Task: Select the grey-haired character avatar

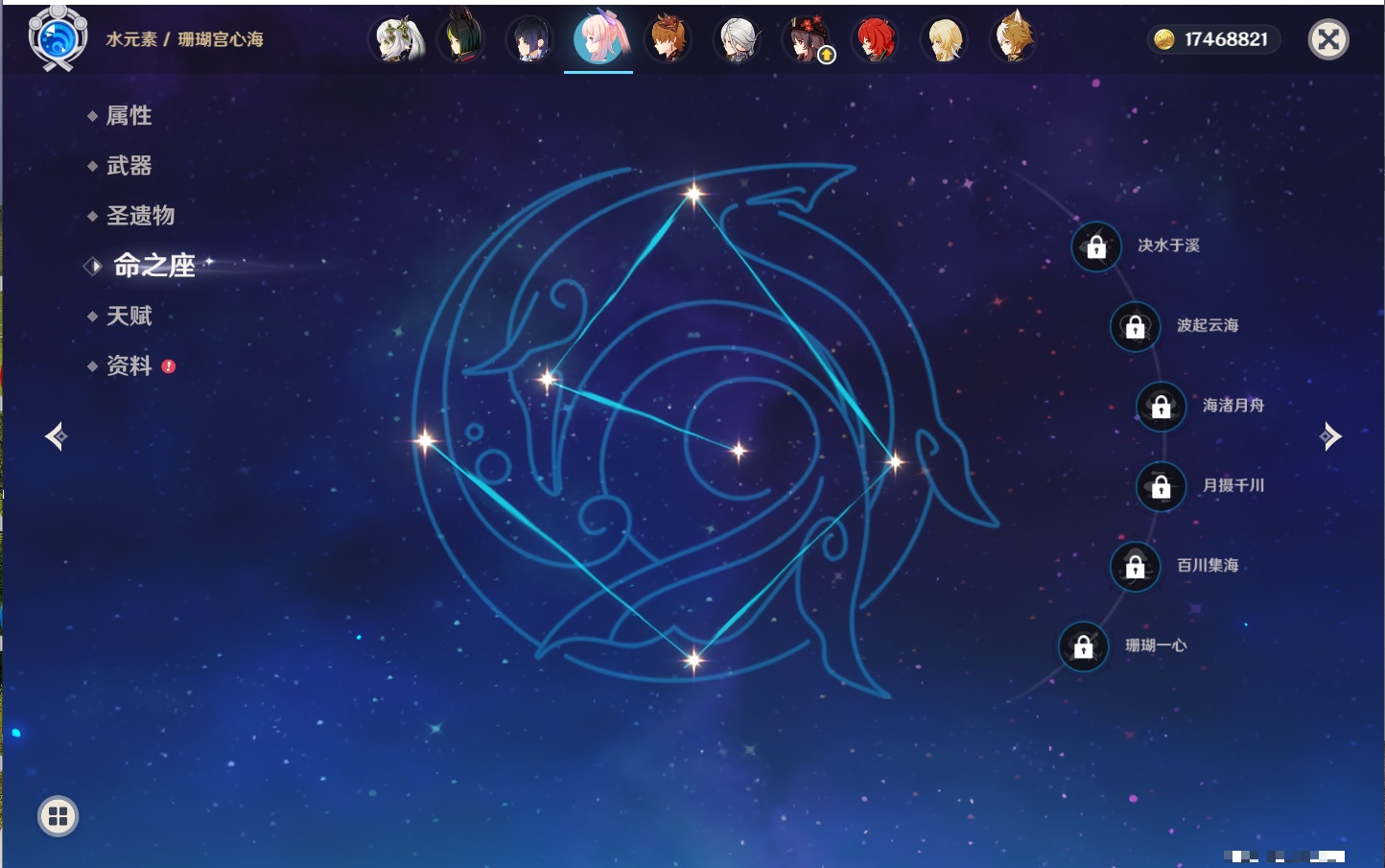Action: coord(738,39)
